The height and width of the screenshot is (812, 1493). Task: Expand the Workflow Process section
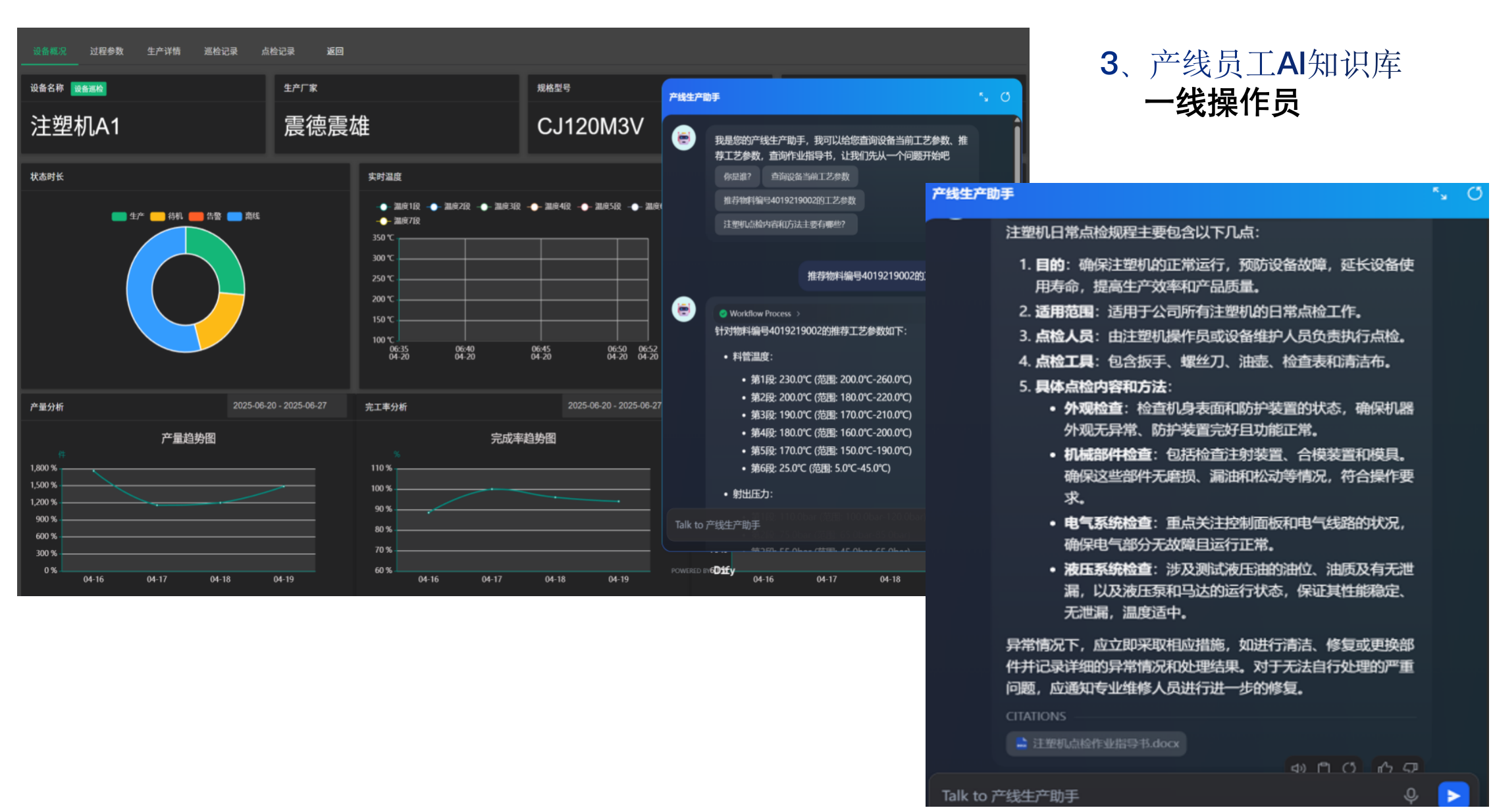point(760,313)
